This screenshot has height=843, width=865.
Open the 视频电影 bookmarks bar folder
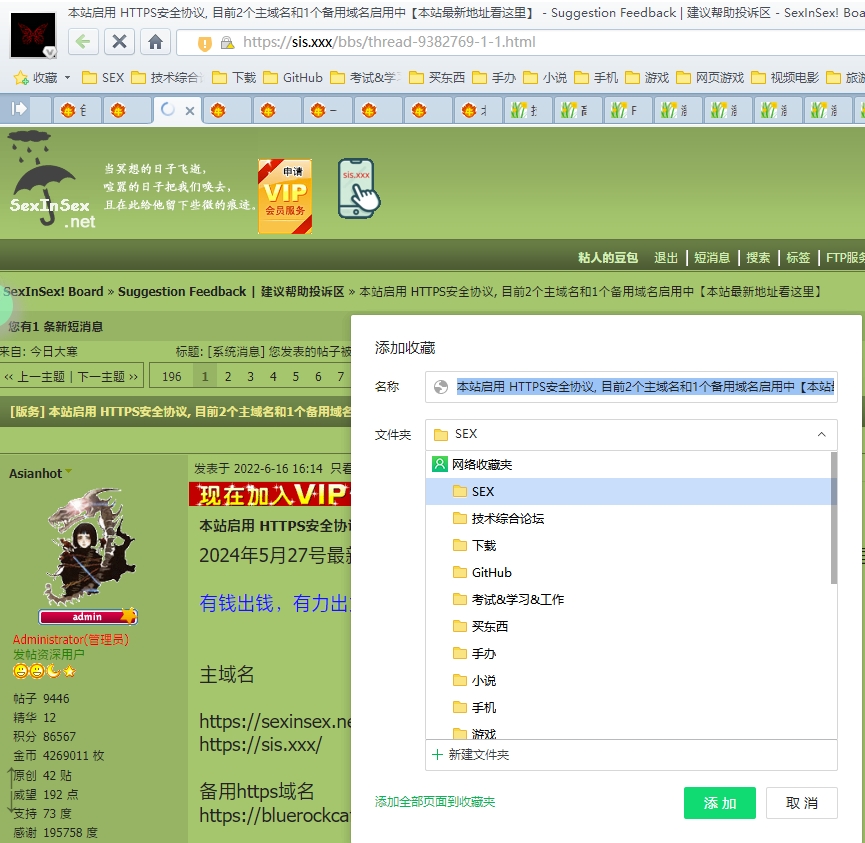[785, 78]
